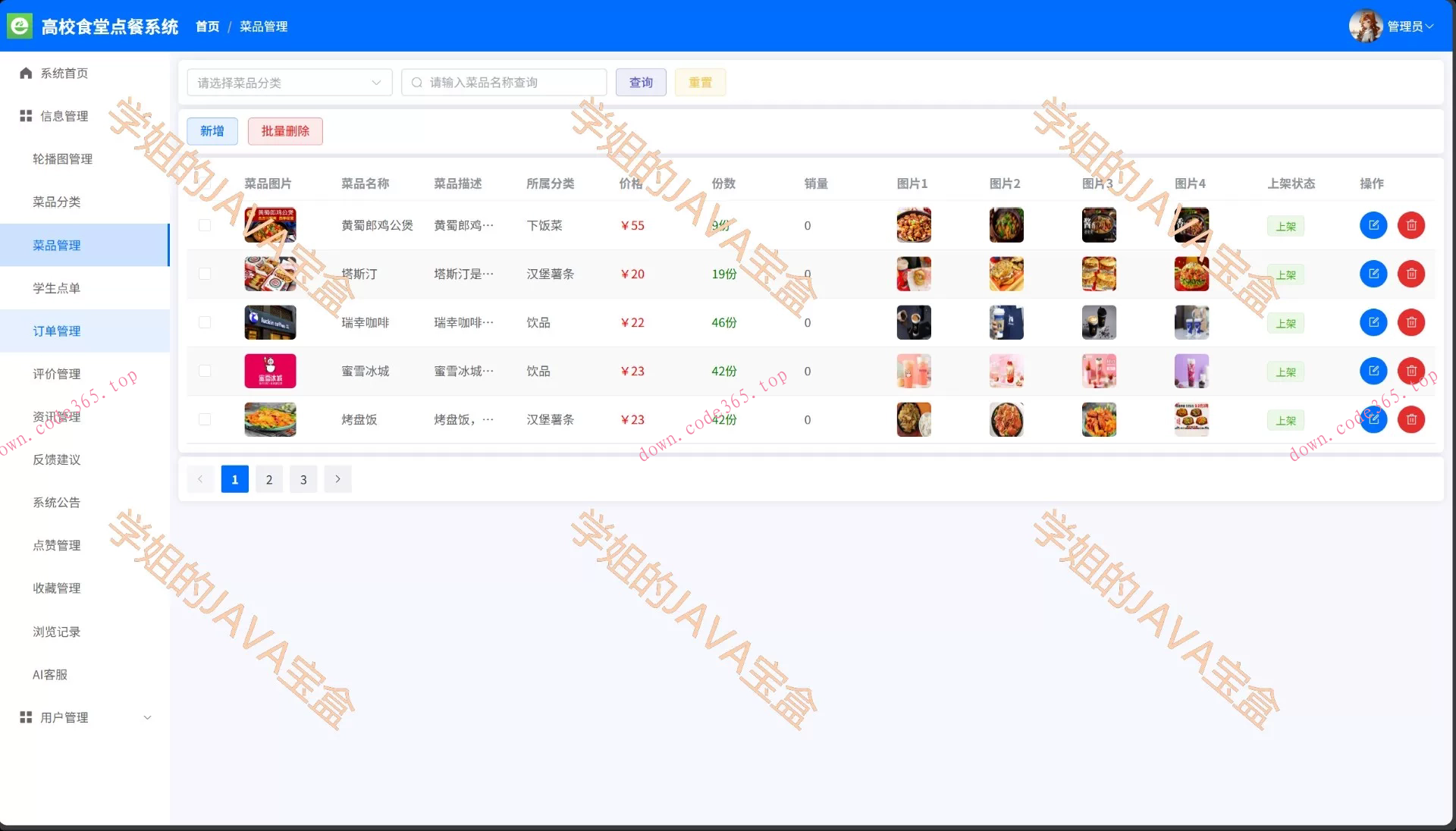This screenshot has width=1456, height=831.
Task: Click the delete icon for 塔斯汀 row
Action: [x=1412, y=274]
